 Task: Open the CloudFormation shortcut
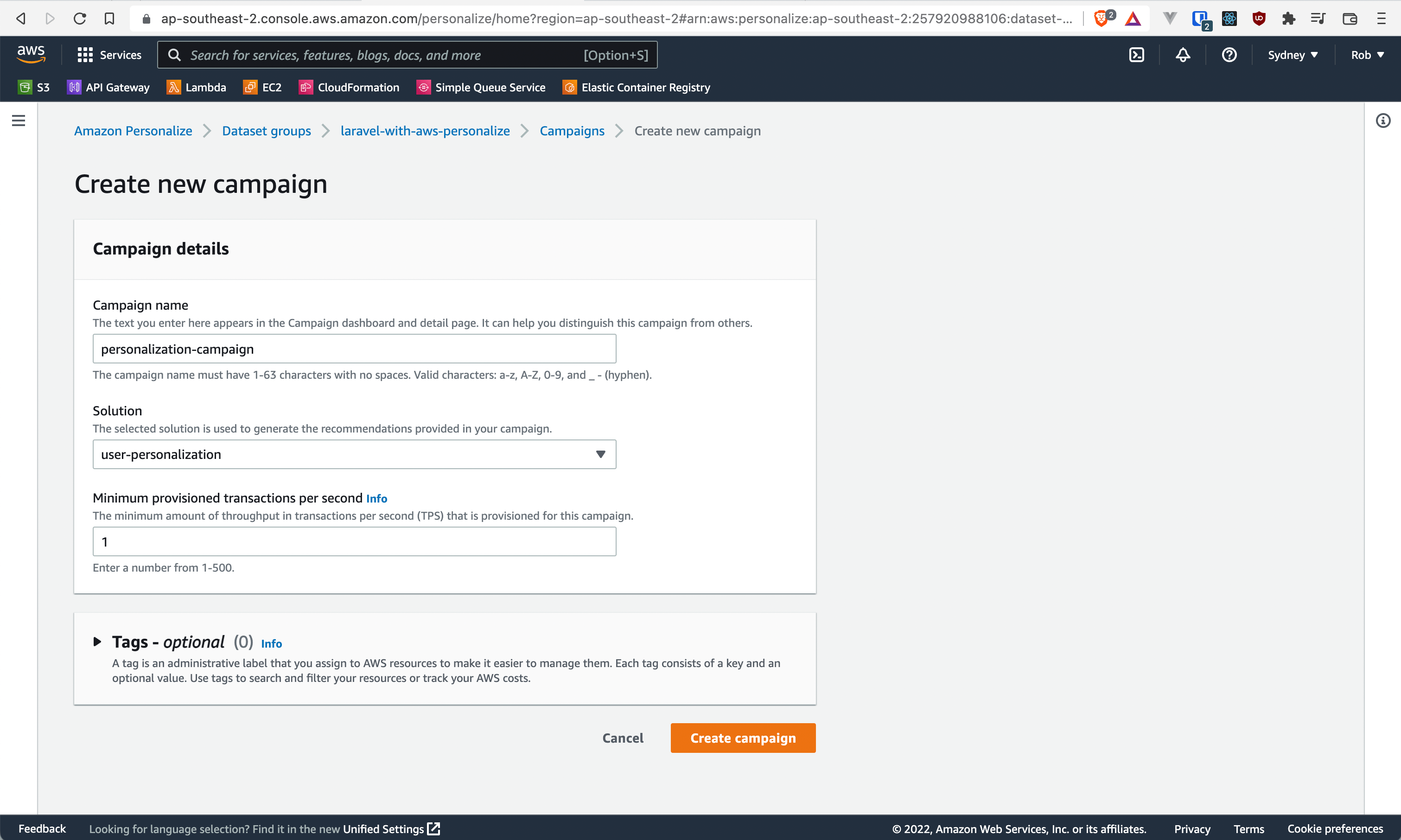(349, 87)
